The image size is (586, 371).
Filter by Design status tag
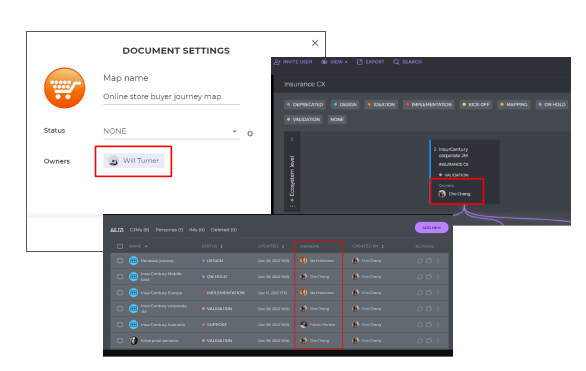coord(345,105)
